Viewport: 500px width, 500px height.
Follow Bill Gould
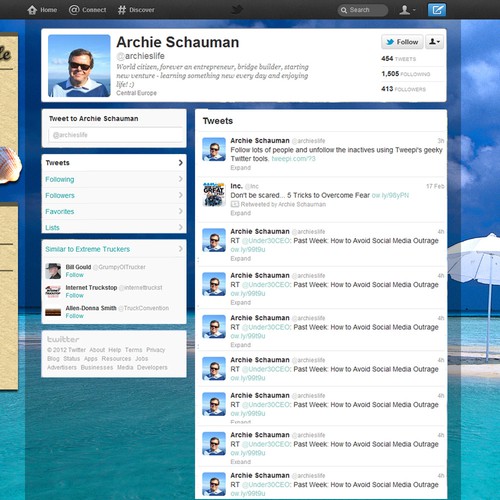point(74,275)
